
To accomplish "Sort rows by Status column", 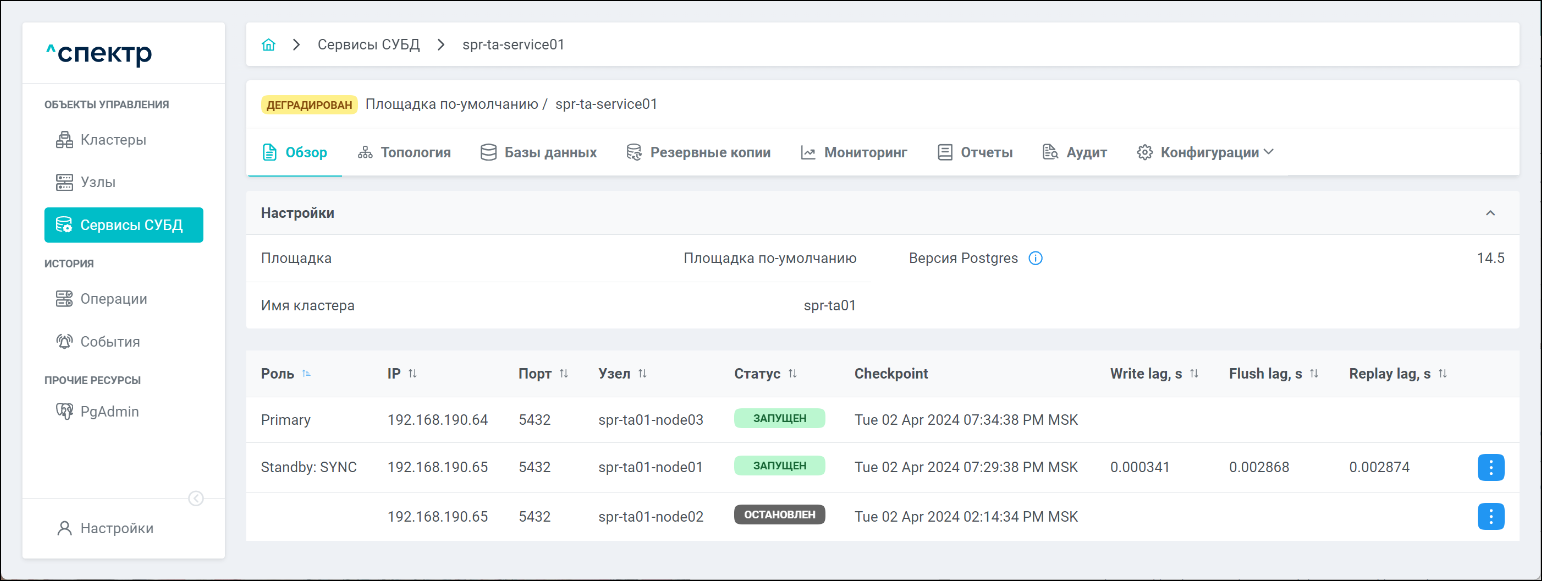I will [x=792, y=374].
